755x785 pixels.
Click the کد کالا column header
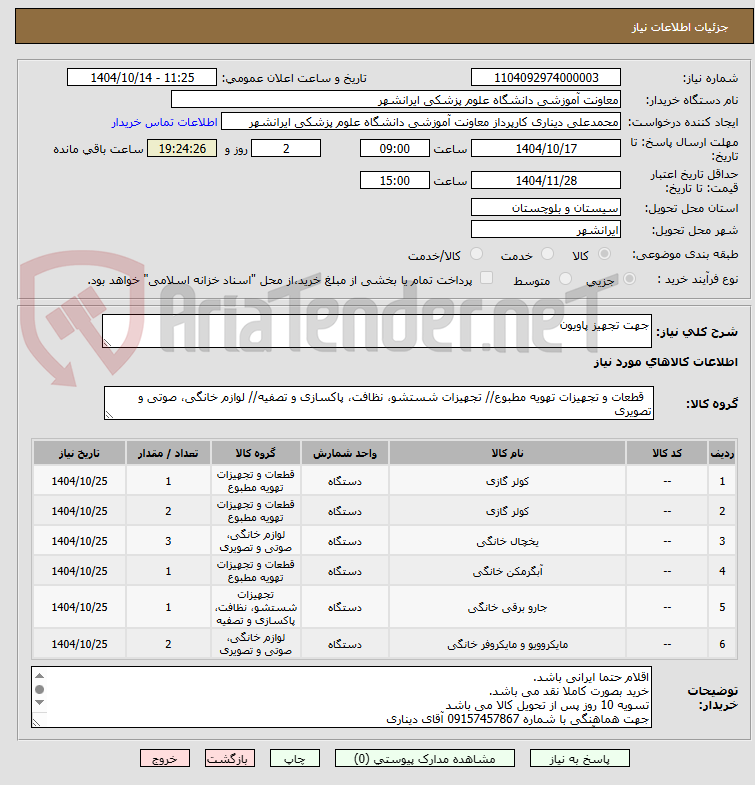(x=667, y=453)
